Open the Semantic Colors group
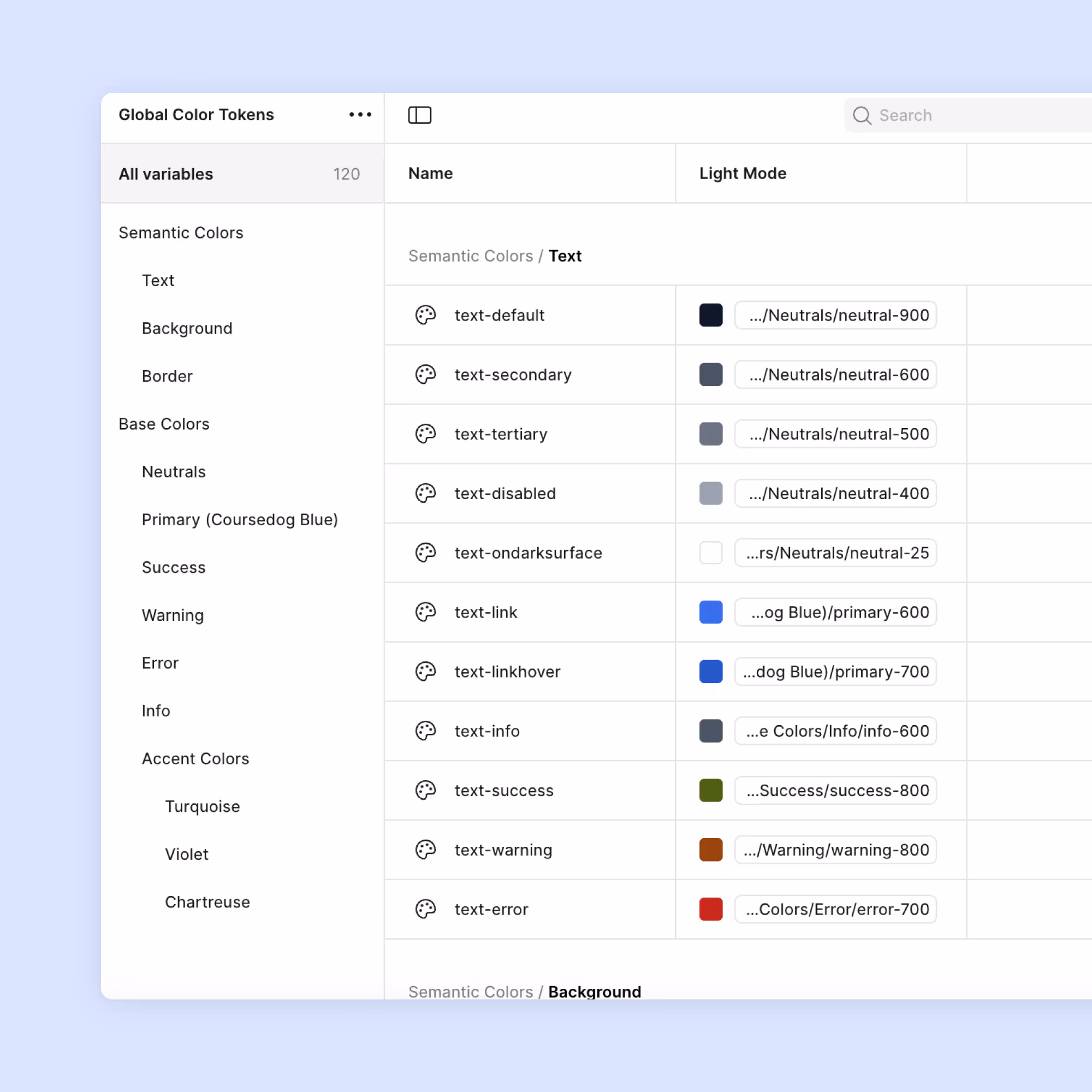The width and height of the screenshot is (1092, 1092). tap(181, 233)
